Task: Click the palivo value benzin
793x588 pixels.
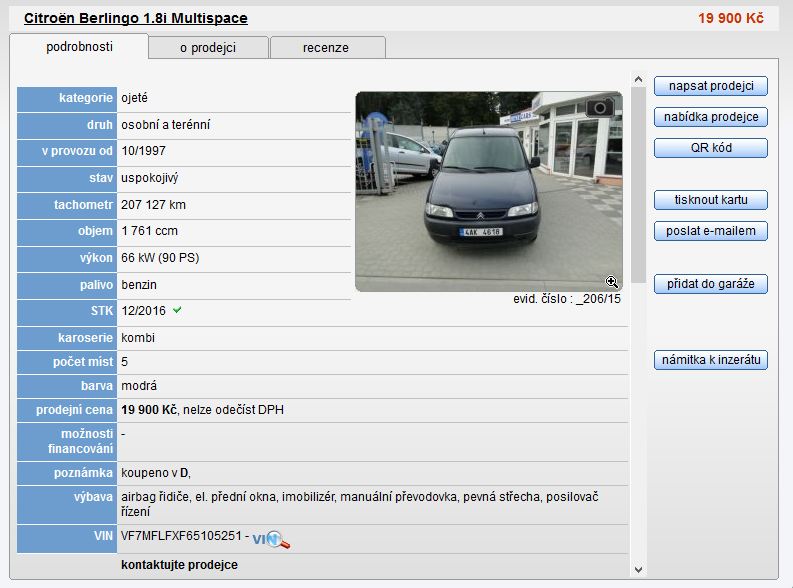Action: [x=139, y=285]
